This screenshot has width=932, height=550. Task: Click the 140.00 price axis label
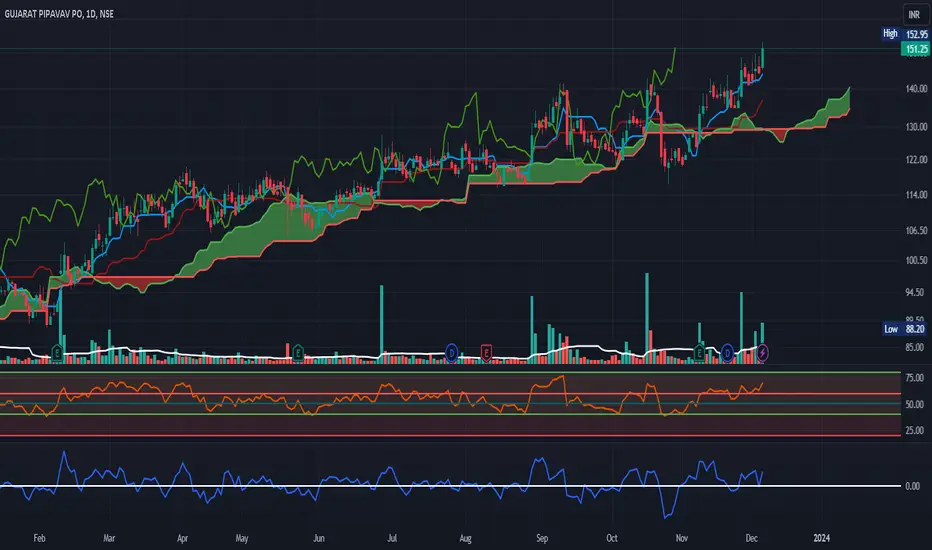coord(916,89)
